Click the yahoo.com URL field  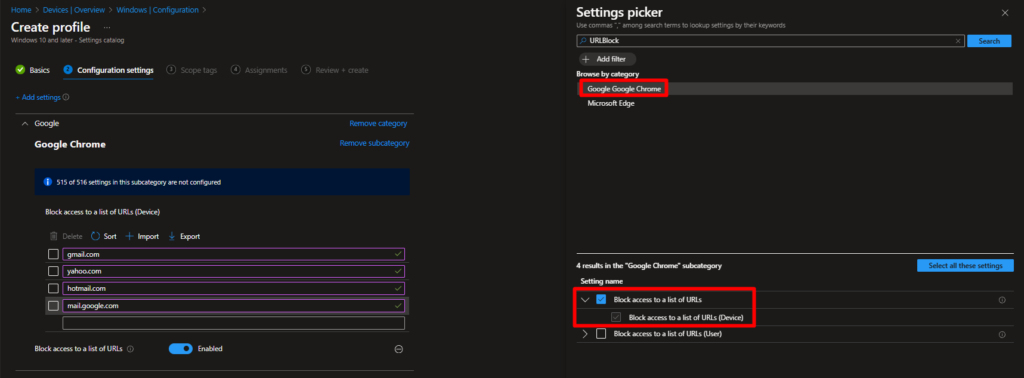coord(233,271)
